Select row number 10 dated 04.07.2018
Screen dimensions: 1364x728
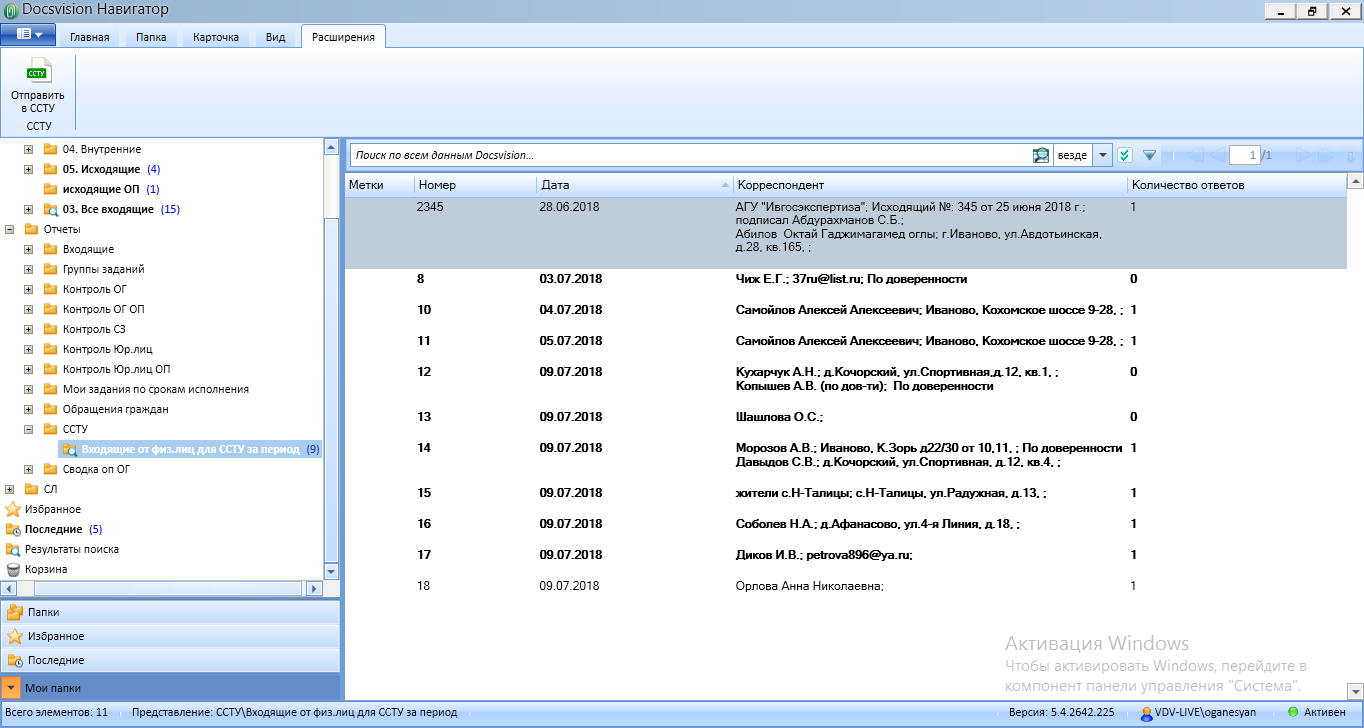tap(845, 310)
